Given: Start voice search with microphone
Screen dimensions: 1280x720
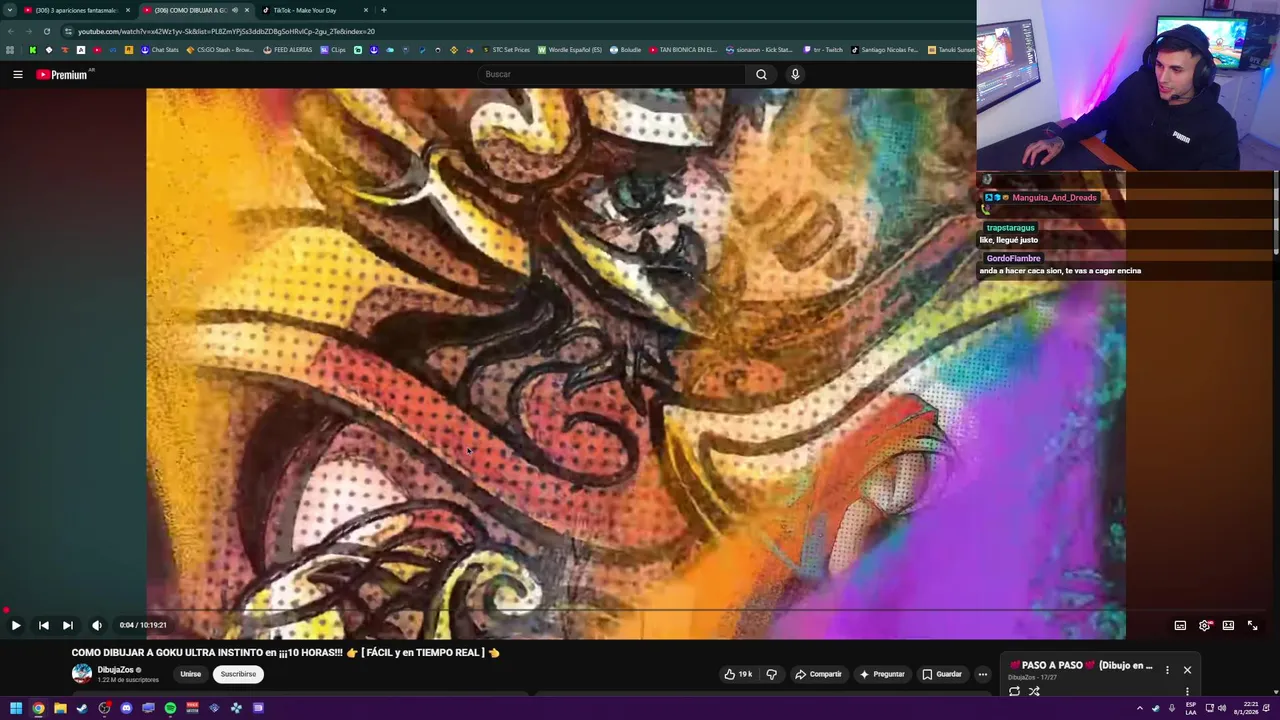Looking at the screenshot, I should coord(795,74).
